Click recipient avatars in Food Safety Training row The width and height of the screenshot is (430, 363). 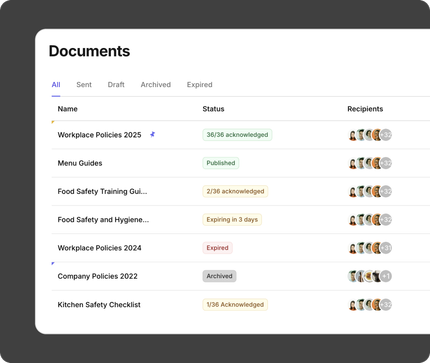click(x=370, y=191)
